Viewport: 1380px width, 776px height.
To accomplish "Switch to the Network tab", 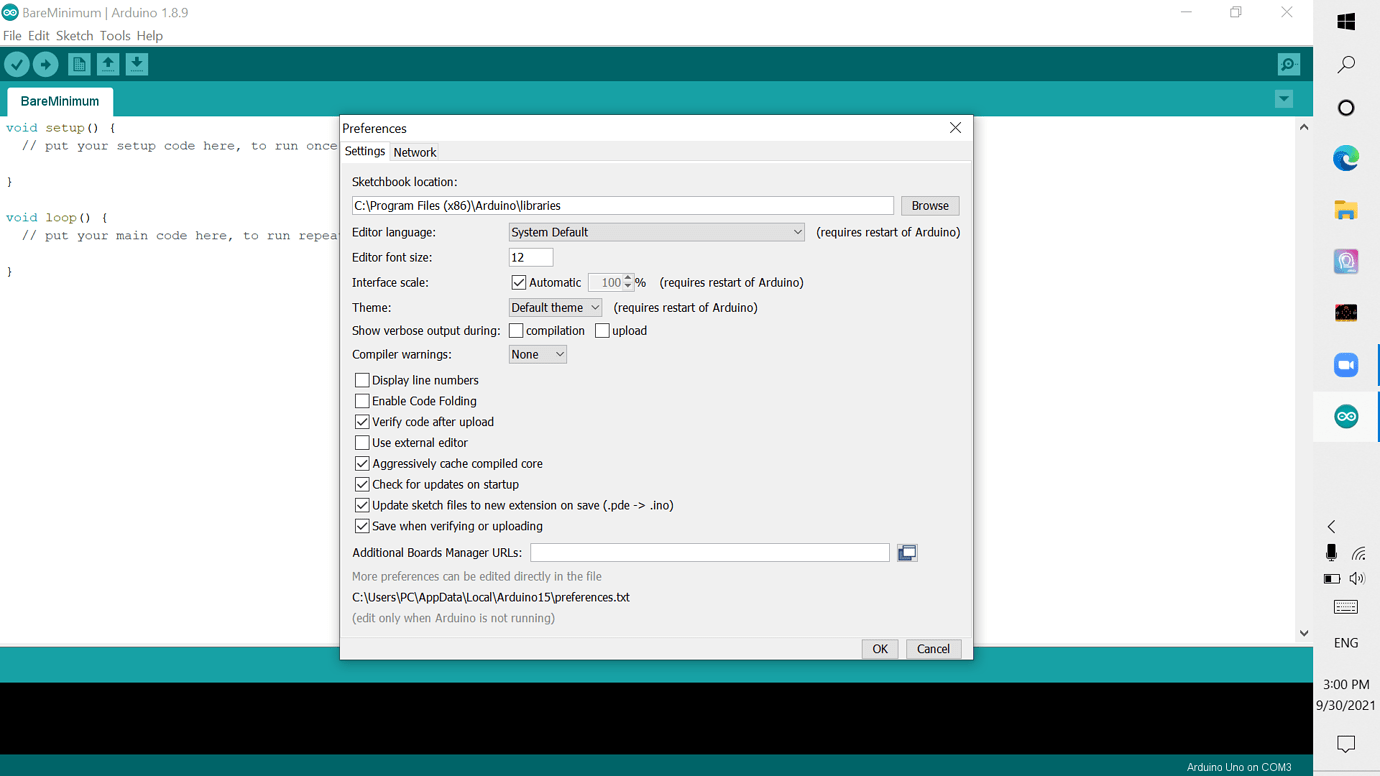I will 414,152.
